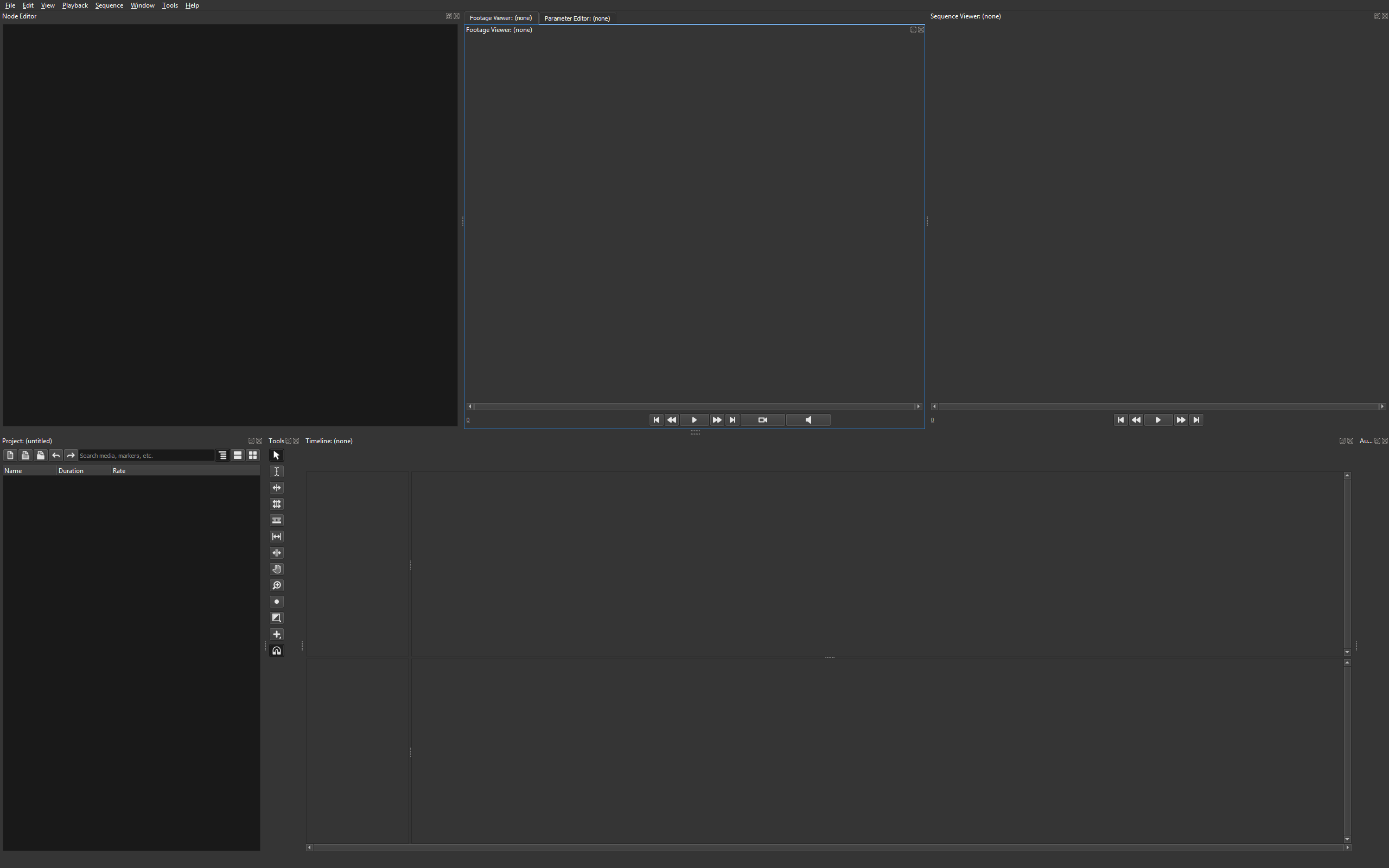Select the Zoom tool
The image size is (1389, 868).
coord(276,585)
